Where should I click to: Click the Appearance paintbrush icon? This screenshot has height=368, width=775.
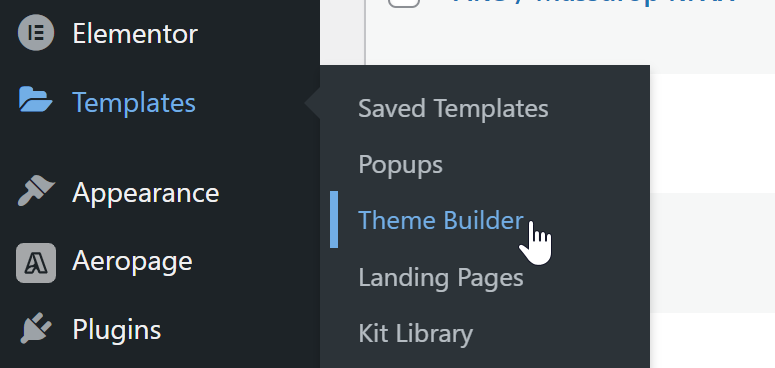[x=36, y=191]
